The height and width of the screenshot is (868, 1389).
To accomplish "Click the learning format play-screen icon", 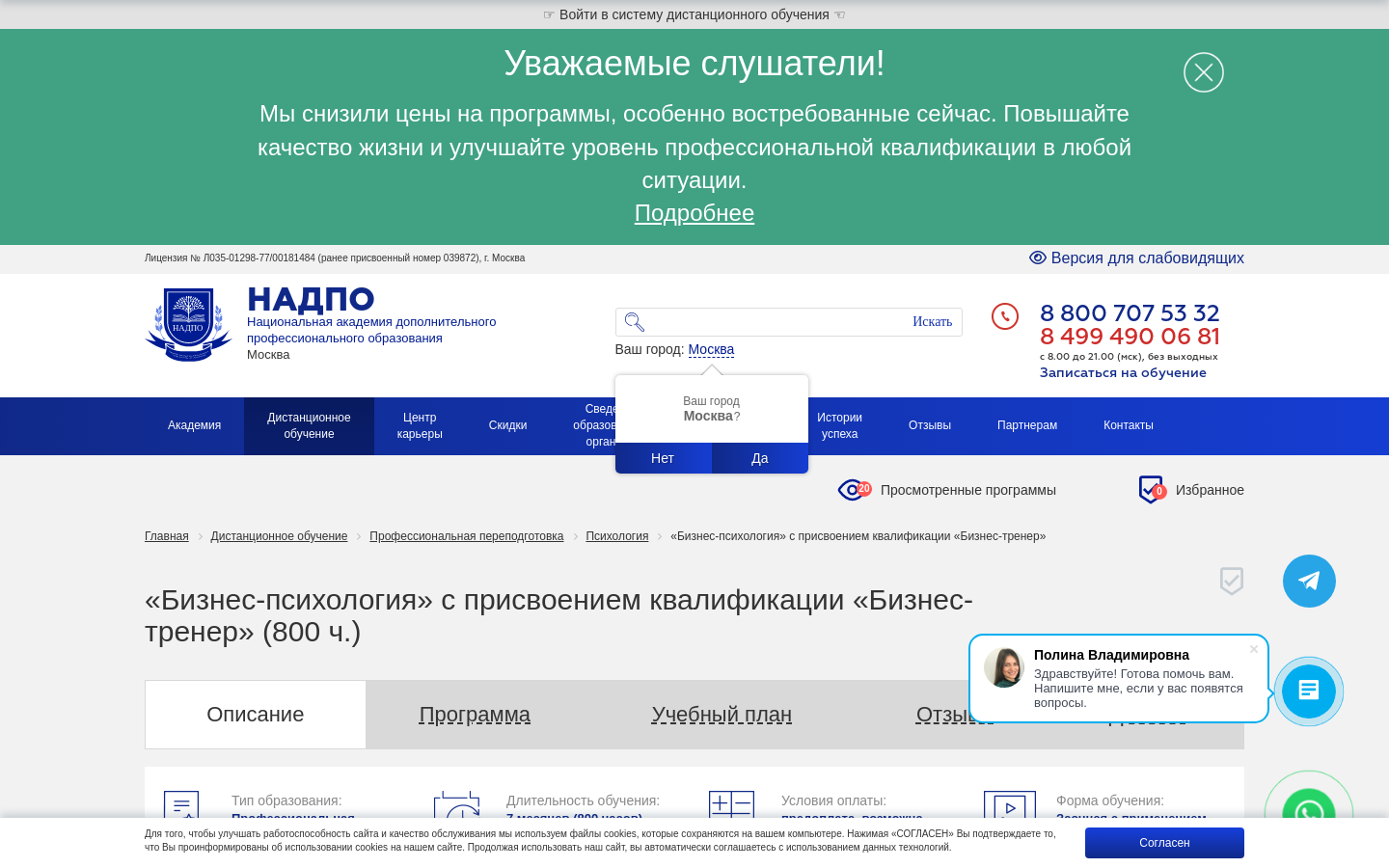I will click(1010, 805).
